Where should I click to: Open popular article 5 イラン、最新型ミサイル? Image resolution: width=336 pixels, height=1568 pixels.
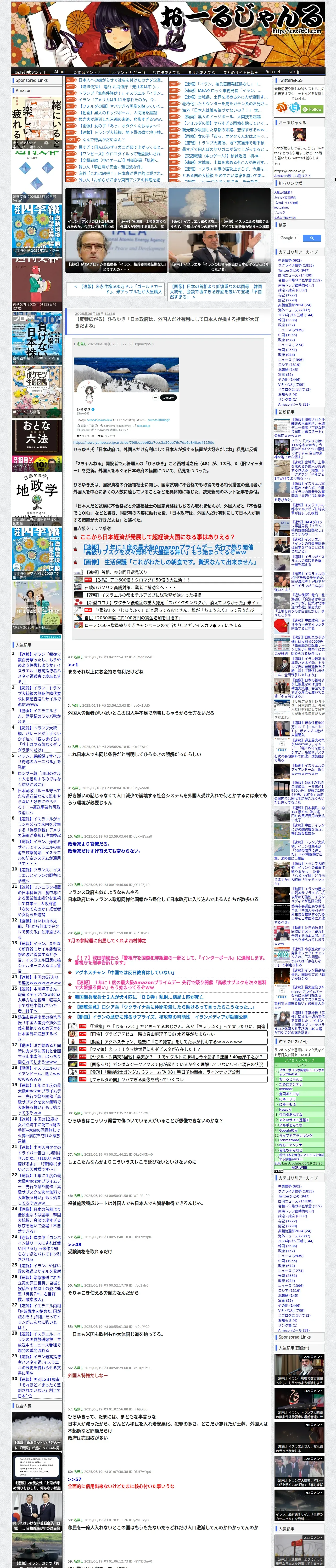coord(38,762)
